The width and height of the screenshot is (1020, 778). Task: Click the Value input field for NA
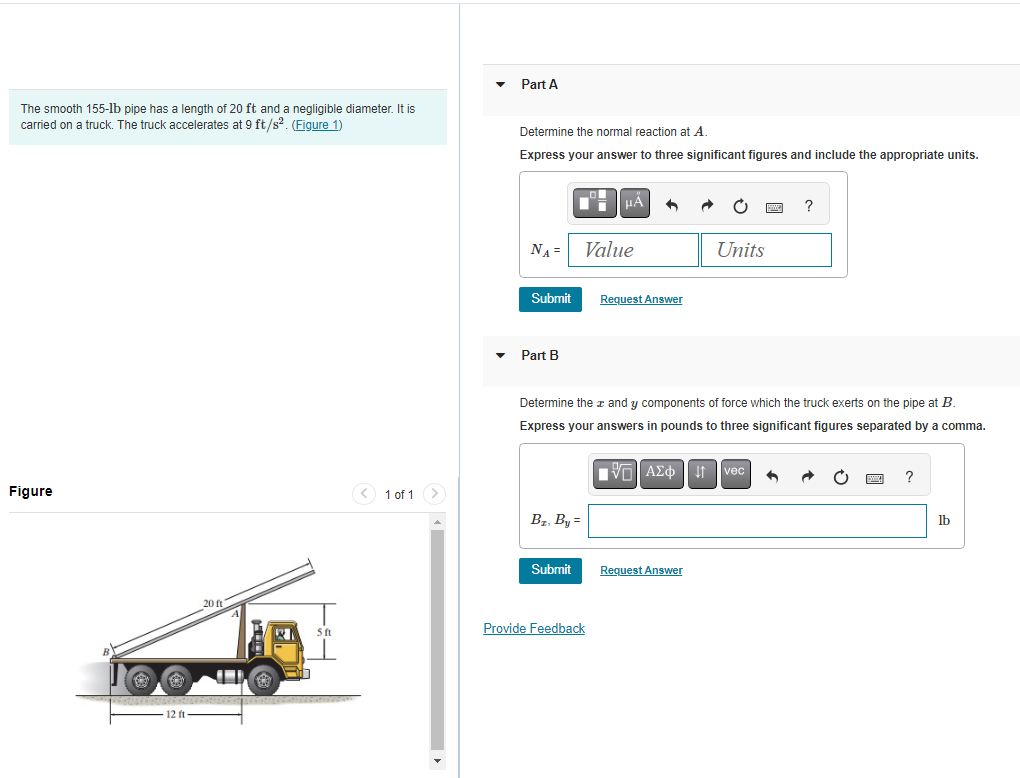[632, 249]
